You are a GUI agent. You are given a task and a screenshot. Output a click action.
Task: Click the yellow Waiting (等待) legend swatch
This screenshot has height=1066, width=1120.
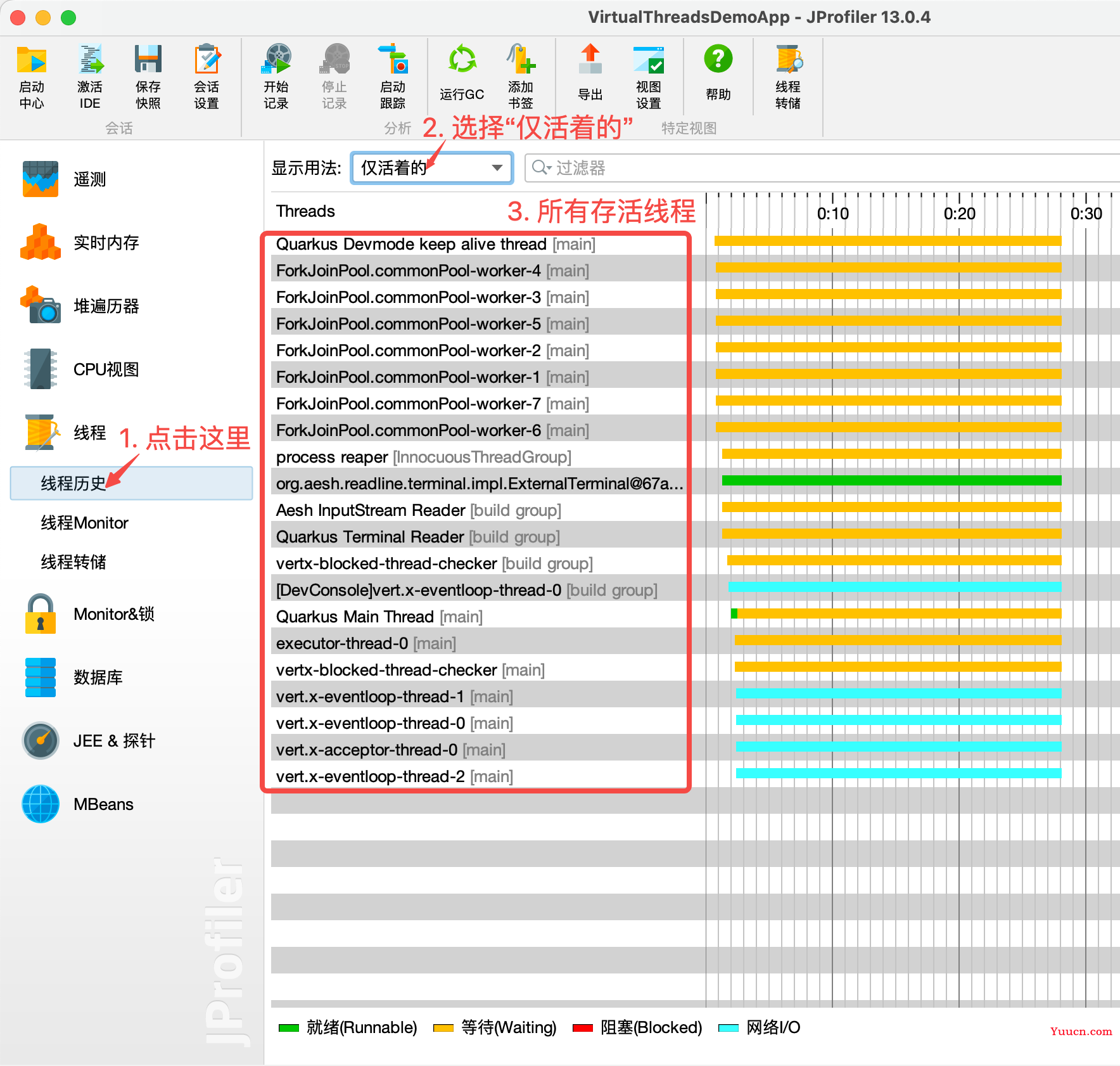pyautogui.click(x=443, y=1028)
